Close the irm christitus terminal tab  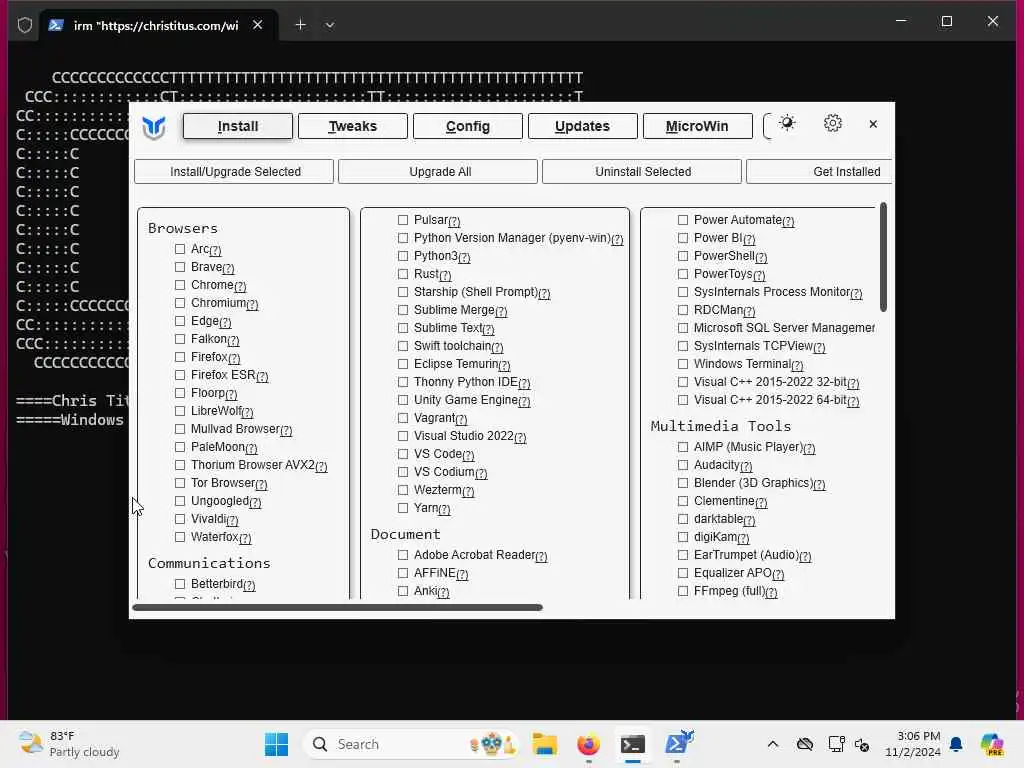pos(257,25)
